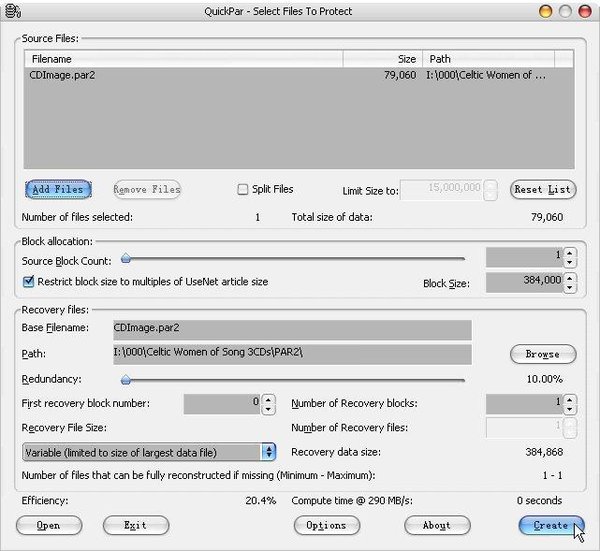Click the Reset List button
The width and height of the screenshot is (600, 551).
pyautogui.click(x=543, y=189)
